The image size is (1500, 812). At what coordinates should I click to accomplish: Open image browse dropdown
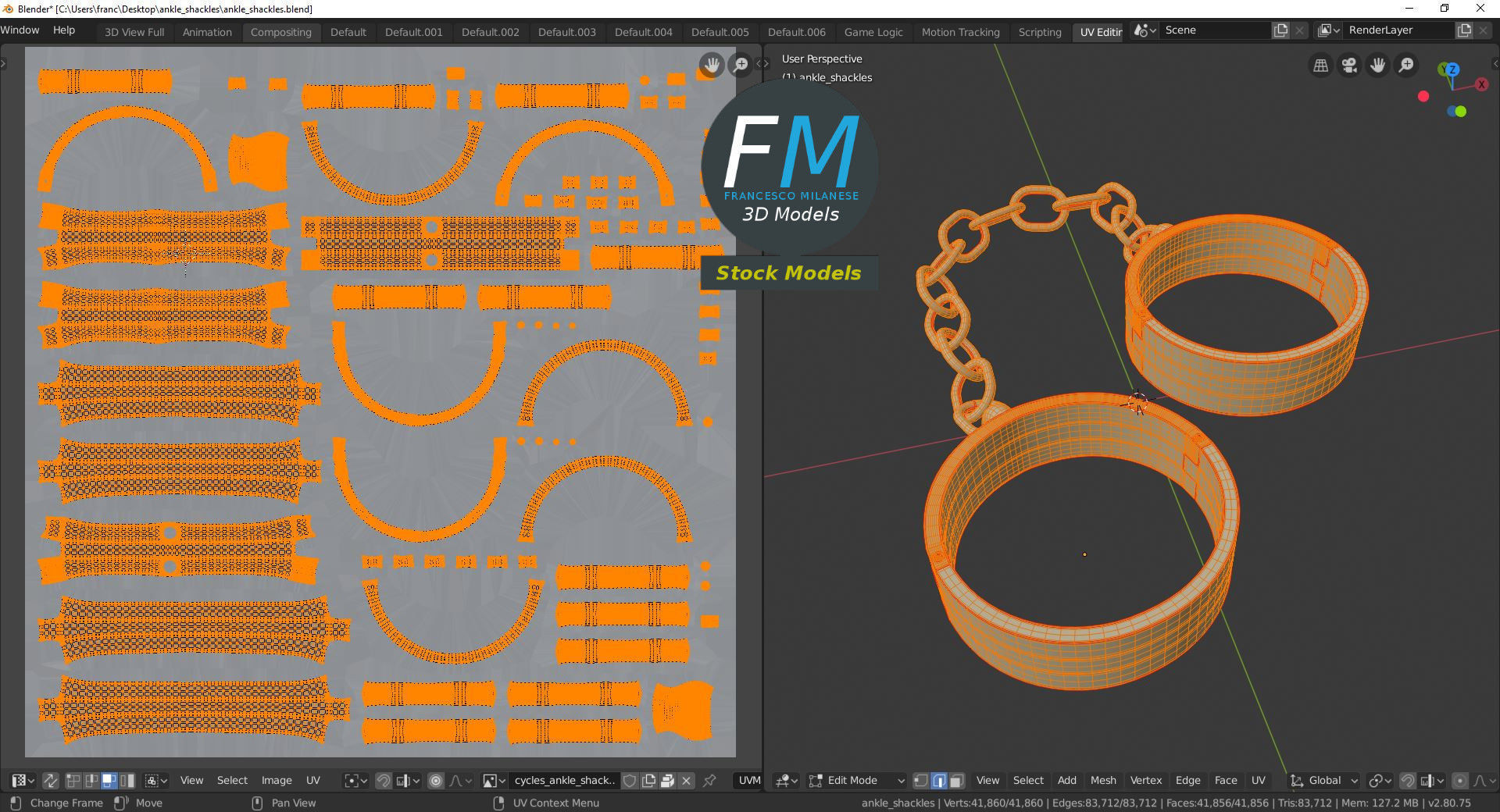click(x=494, y=780)
